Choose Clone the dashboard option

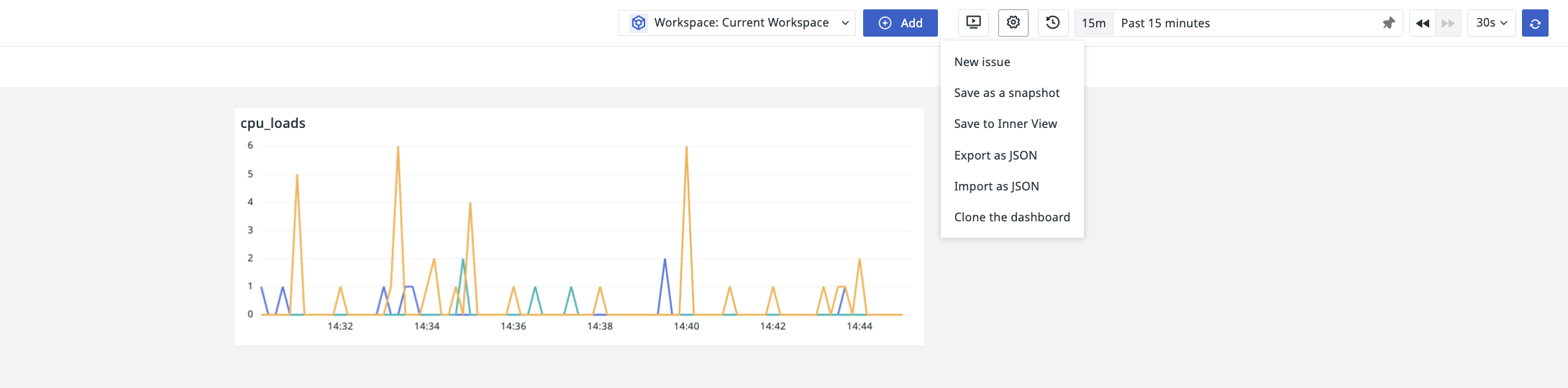(x=1012, y=217)
